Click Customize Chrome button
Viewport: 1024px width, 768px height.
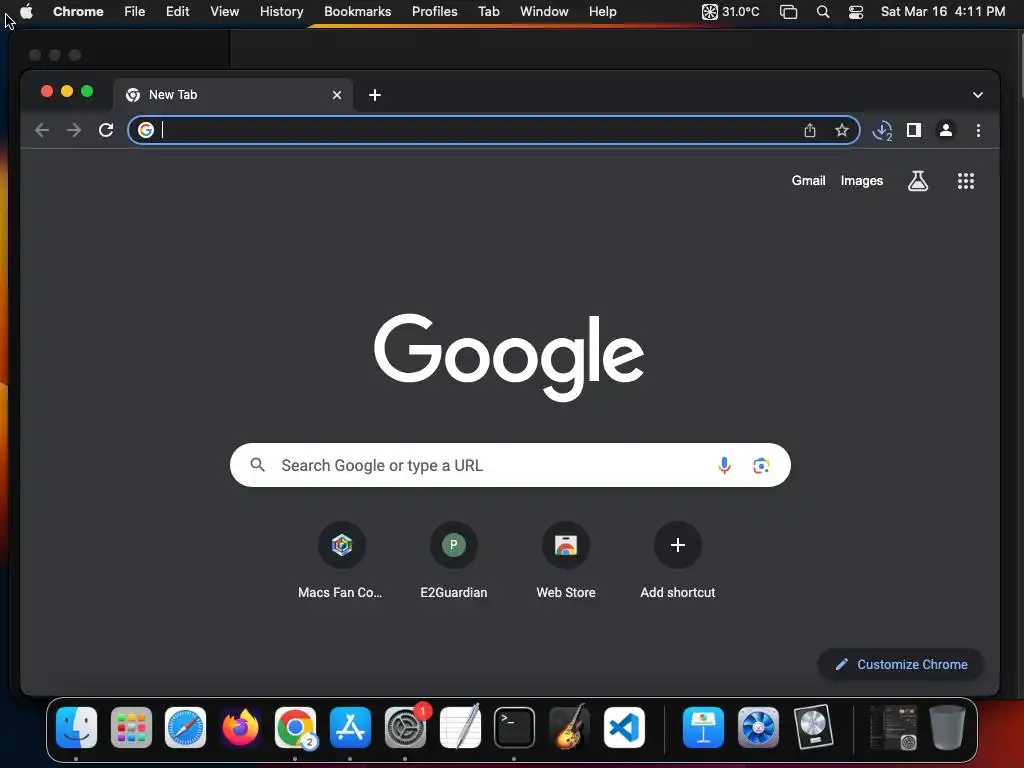[901, 664]
